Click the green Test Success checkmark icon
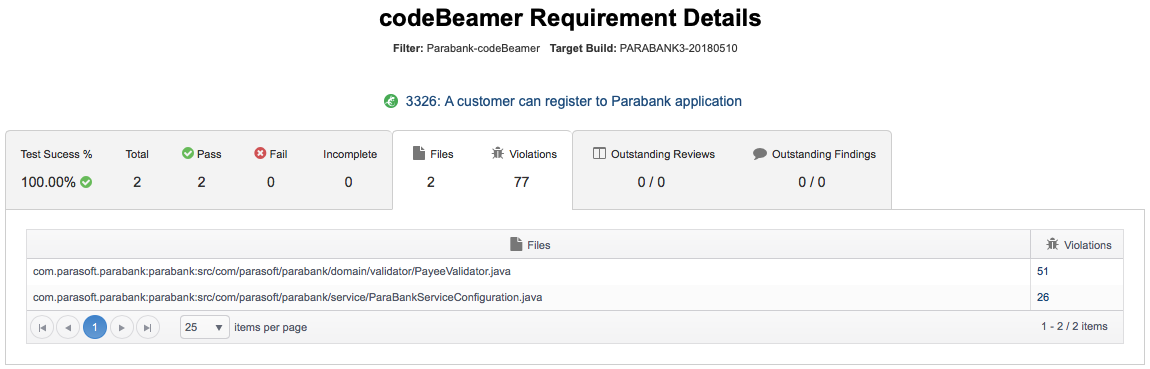The width and height of the screenshot is (1150, 369). point(86,182)
